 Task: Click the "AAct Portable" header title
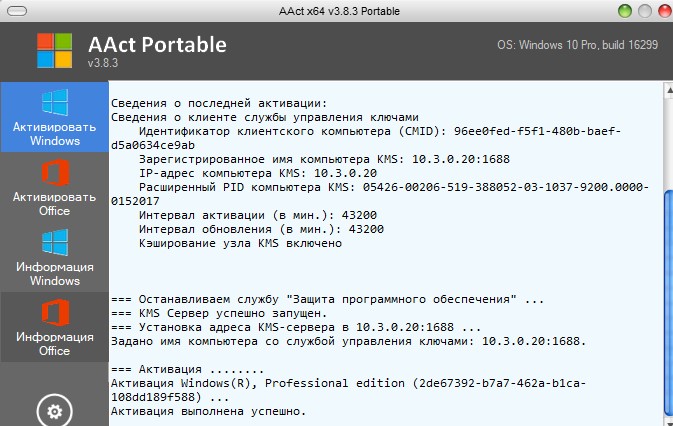click(x=156, y=45)
